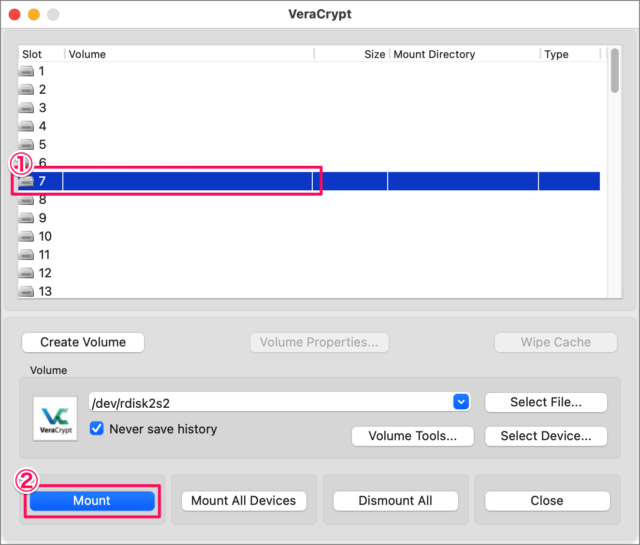Click the slot 9 drive icon
640x545 pixels.
pyautogui.click(x=26, y=218)
